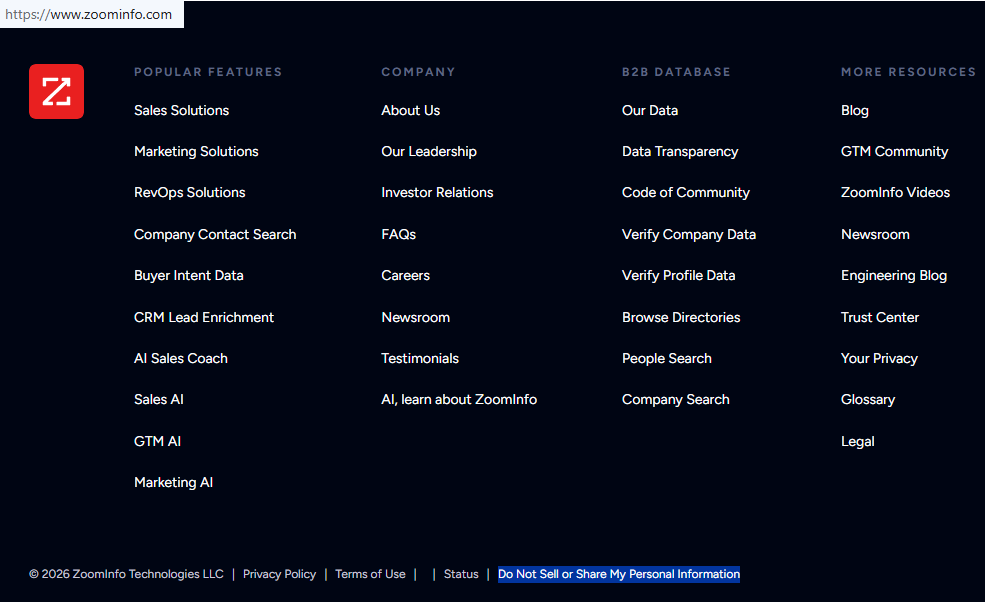Open AI Sales Coach link

(x=181, y=358)
